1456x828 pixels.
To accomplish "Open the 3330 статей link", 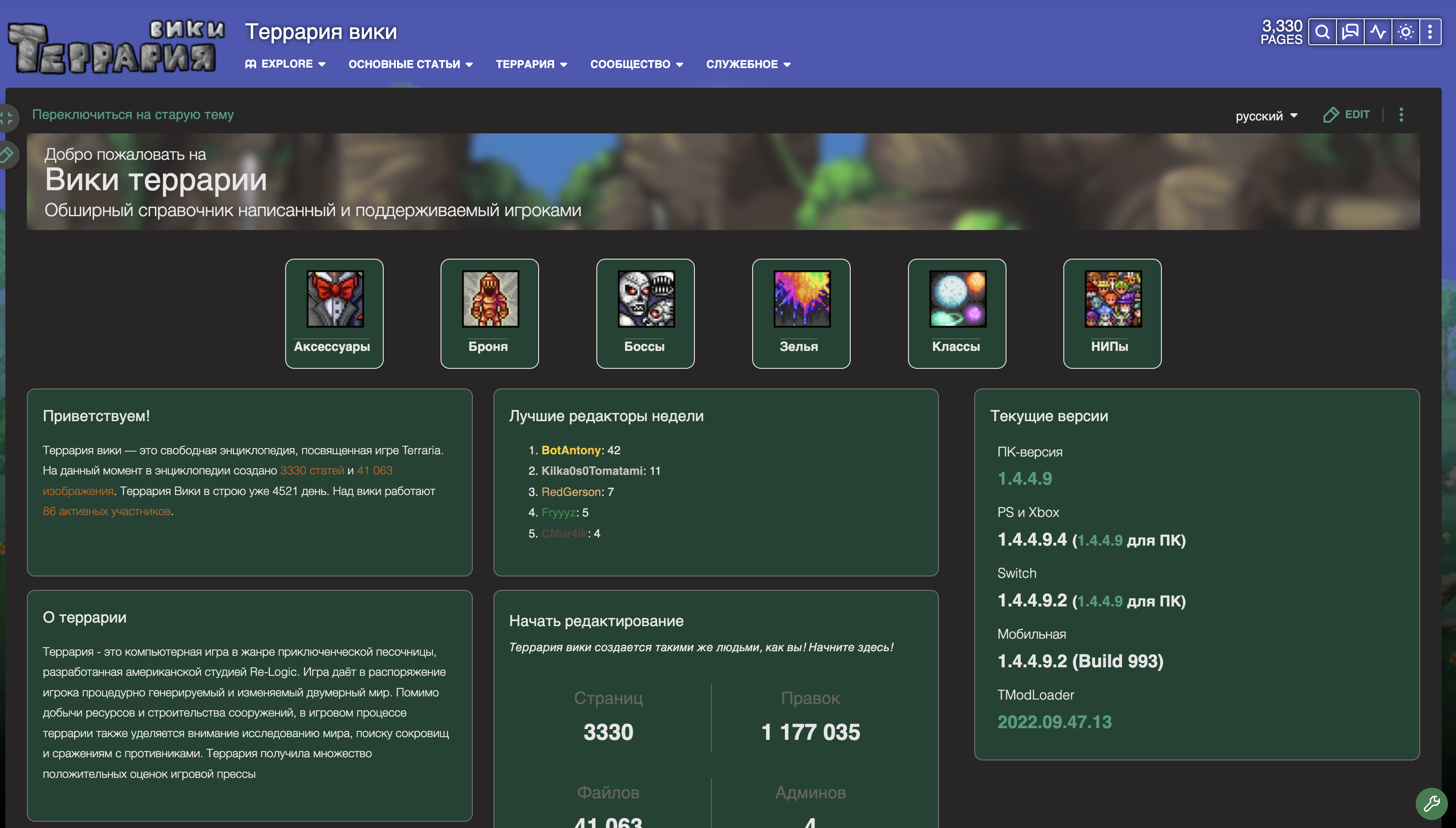I will point(312,470).
